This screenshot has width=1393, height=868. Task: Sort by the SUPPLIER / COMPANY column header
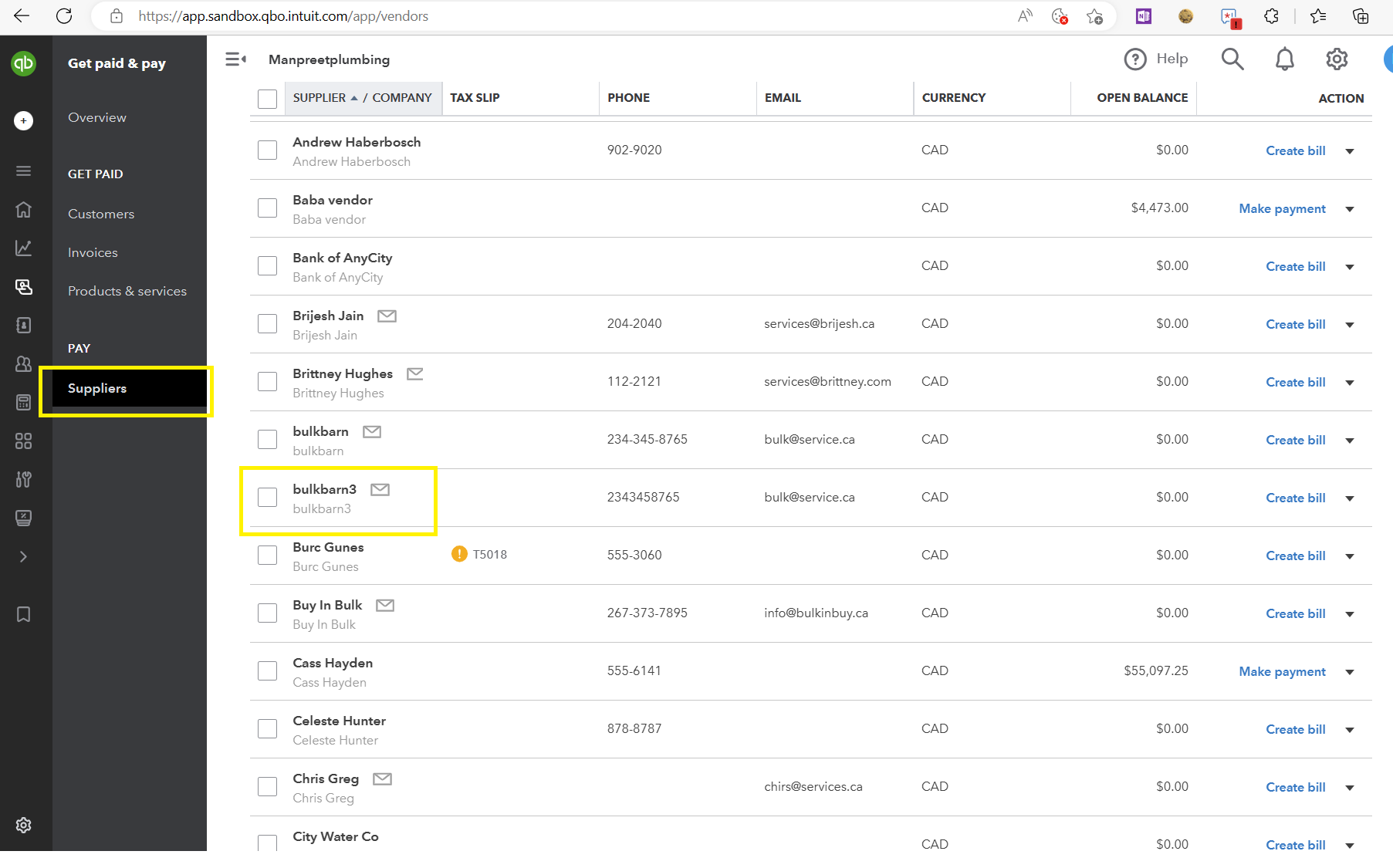pos(363,98)
